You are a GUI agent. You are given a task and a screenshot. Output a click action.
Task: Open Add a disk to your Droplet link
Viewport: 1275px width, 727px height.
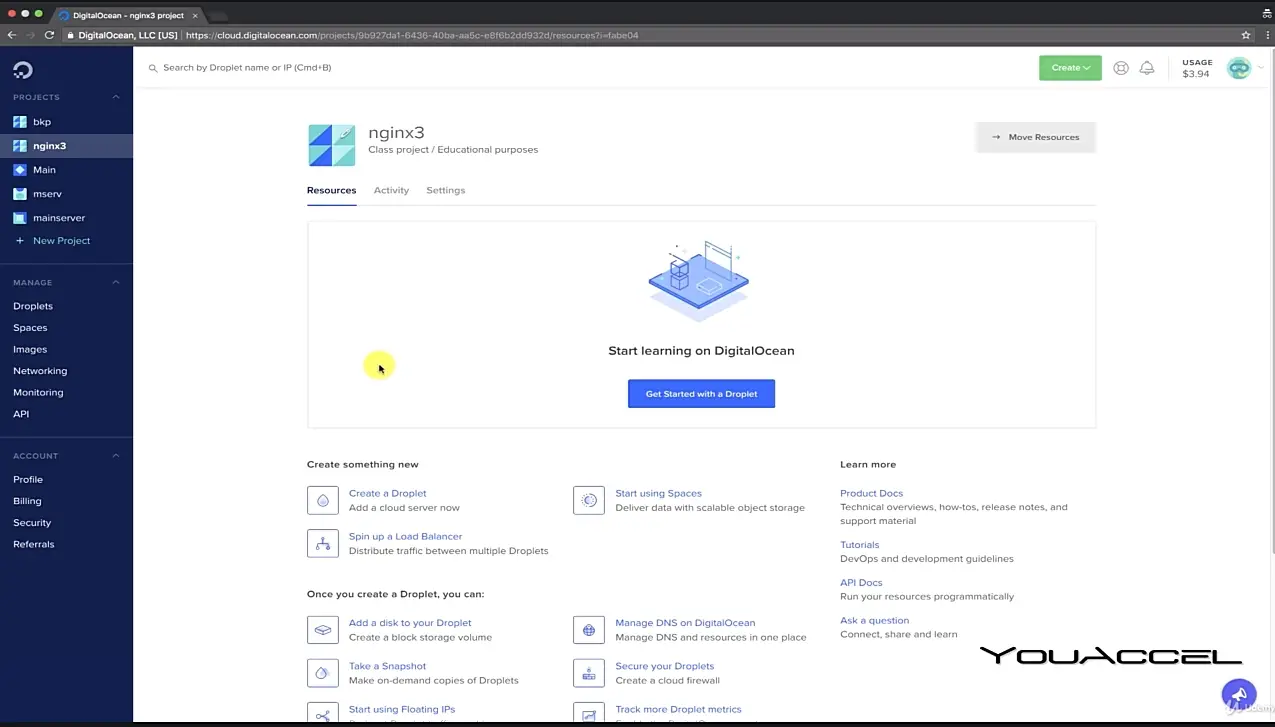coord(410,623)
